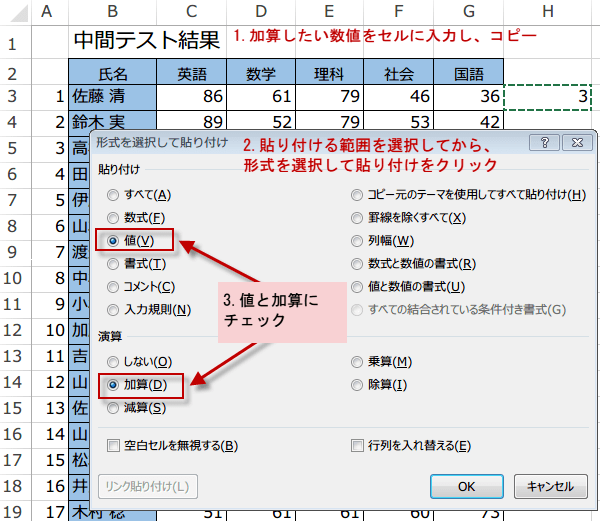
Task: Click the title cell 中間テスト結果
Action: point(147,41)
